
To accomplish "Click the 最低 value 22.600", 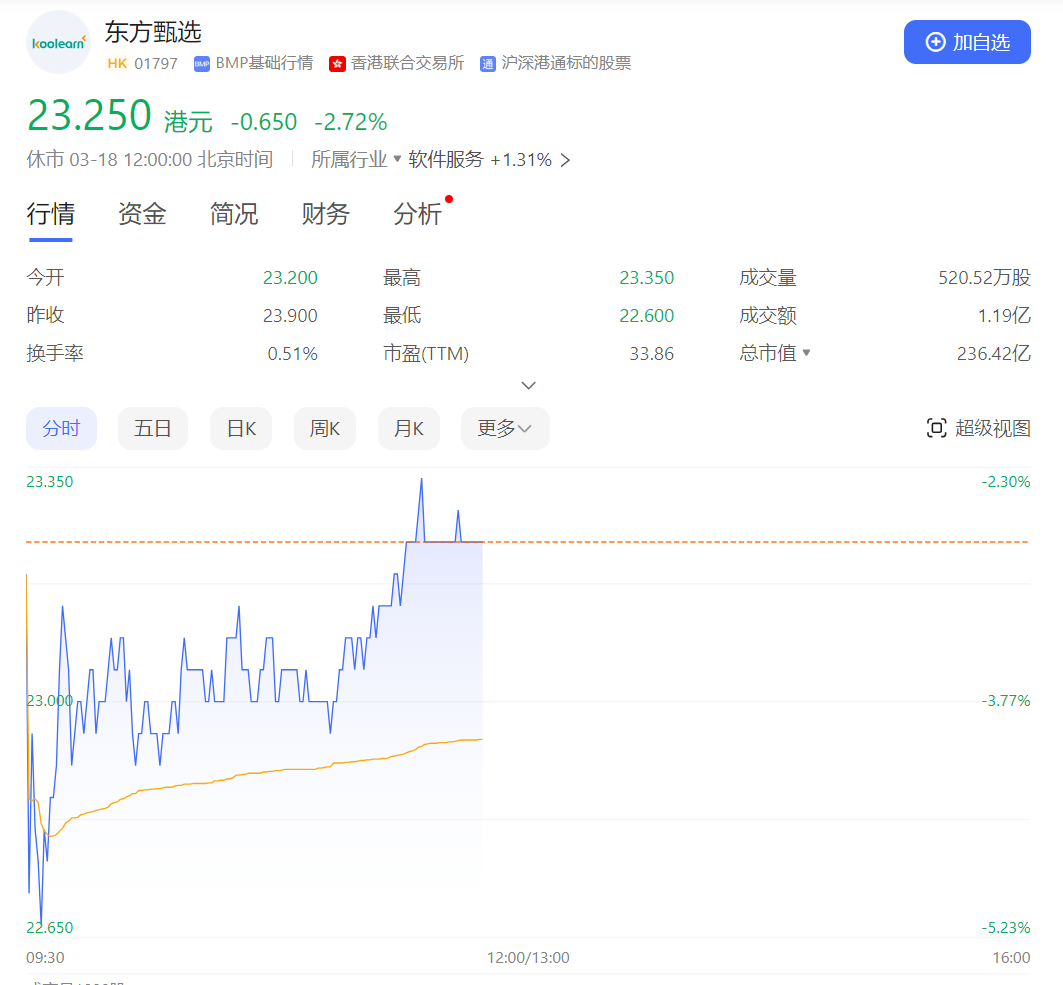I will 647,316.
